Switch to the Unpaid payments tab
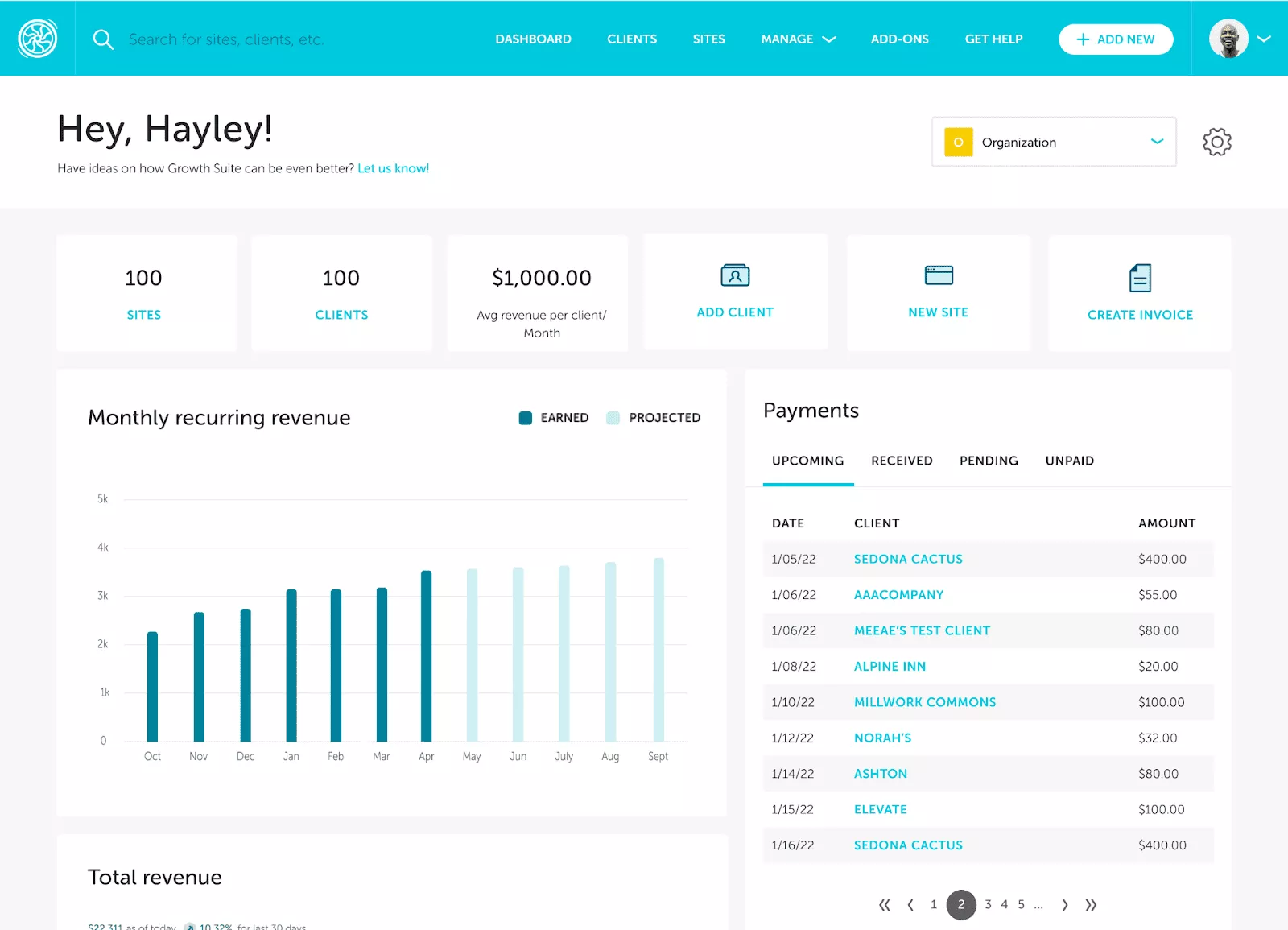This screenshot has width=1288, height=930. pos(1070,461)
